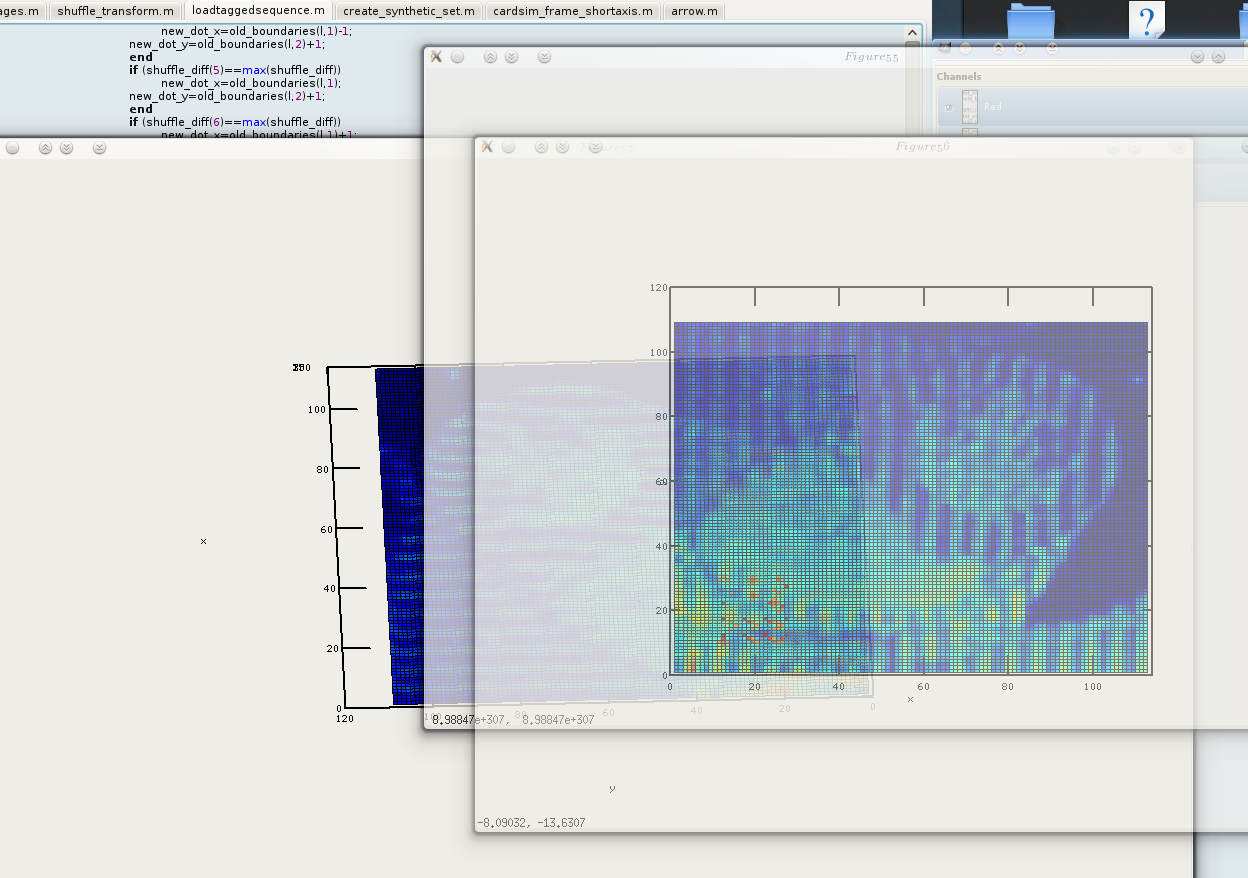Click the y-axis label 120 of the Figure 56 plot
Screen dimensions: 1248x878
658,288
